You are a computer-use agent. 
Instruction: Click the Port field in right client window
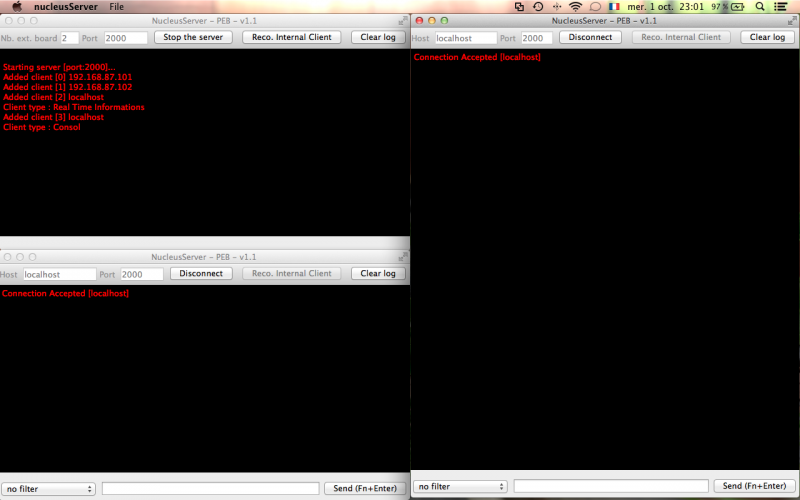537,38
